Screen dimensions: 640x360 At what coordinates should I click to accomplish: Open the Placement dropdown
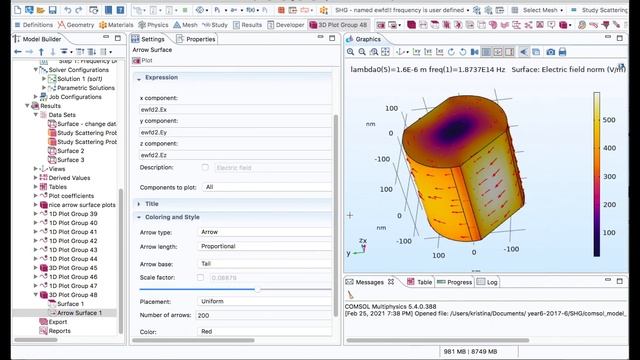point(265,301)
